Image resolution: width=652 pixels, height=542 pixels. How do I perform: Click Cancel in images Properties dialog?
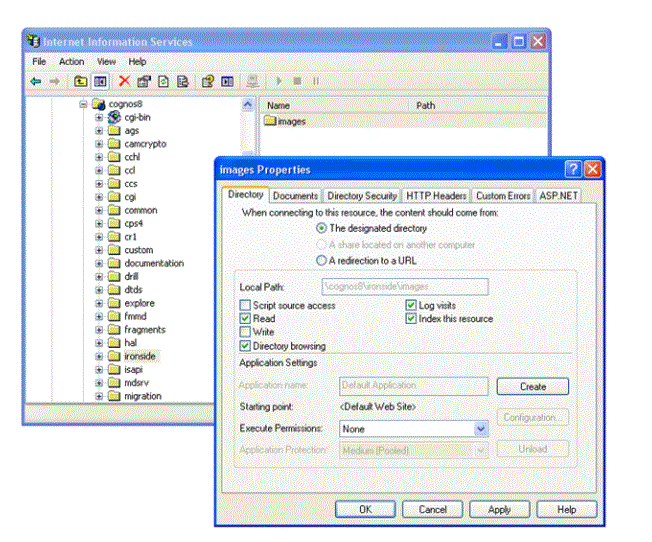[432, 510]
